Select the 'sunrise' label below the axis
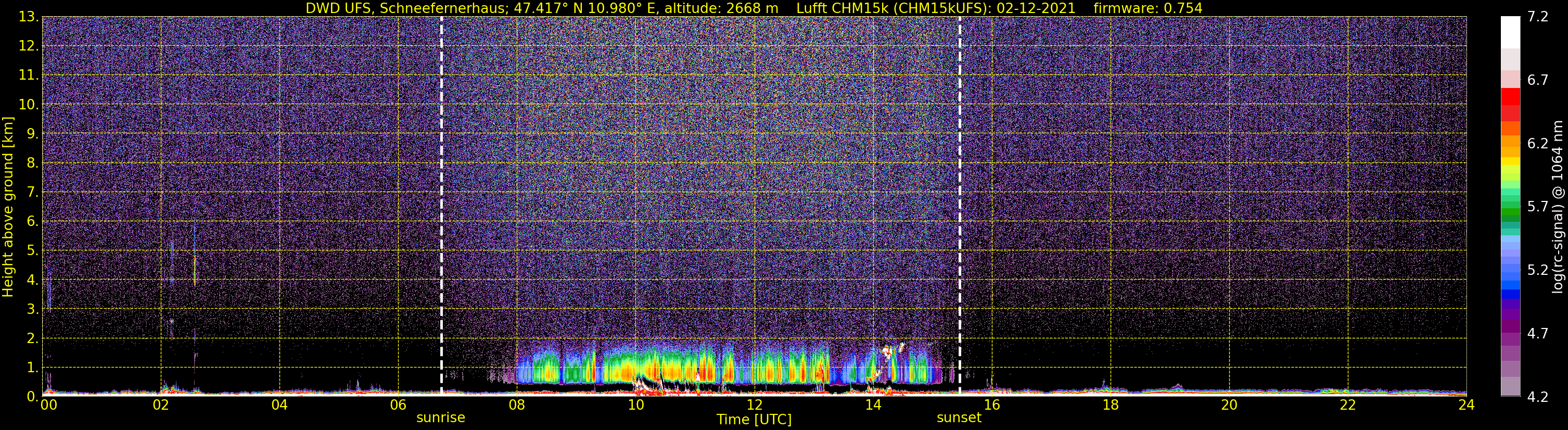Image resolution: width=1568 pixels, height=430 pixels. tap(441, 418)
